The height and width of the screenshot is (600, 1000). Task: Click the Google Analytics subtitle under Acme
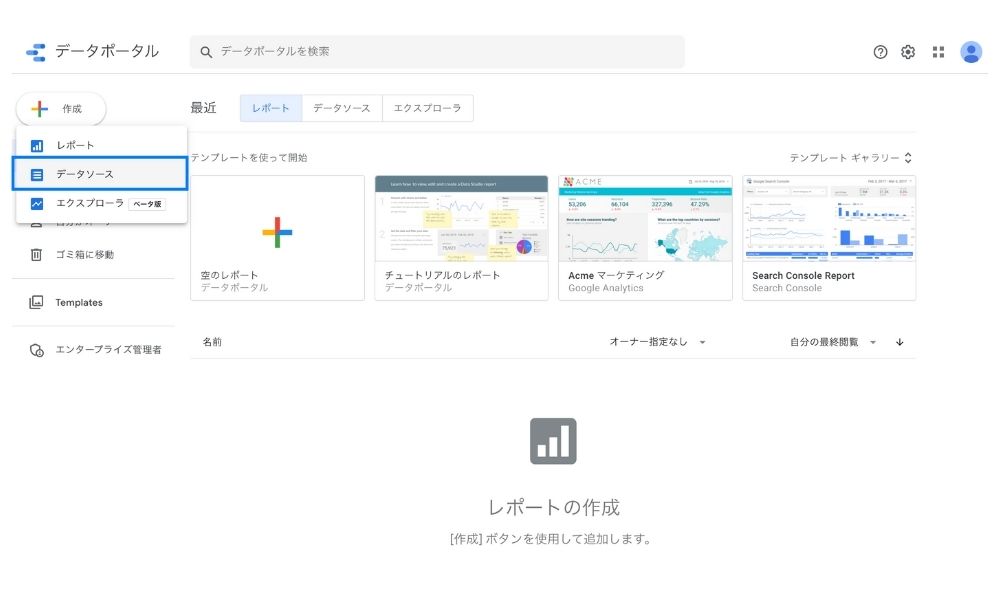pos(606,288)
